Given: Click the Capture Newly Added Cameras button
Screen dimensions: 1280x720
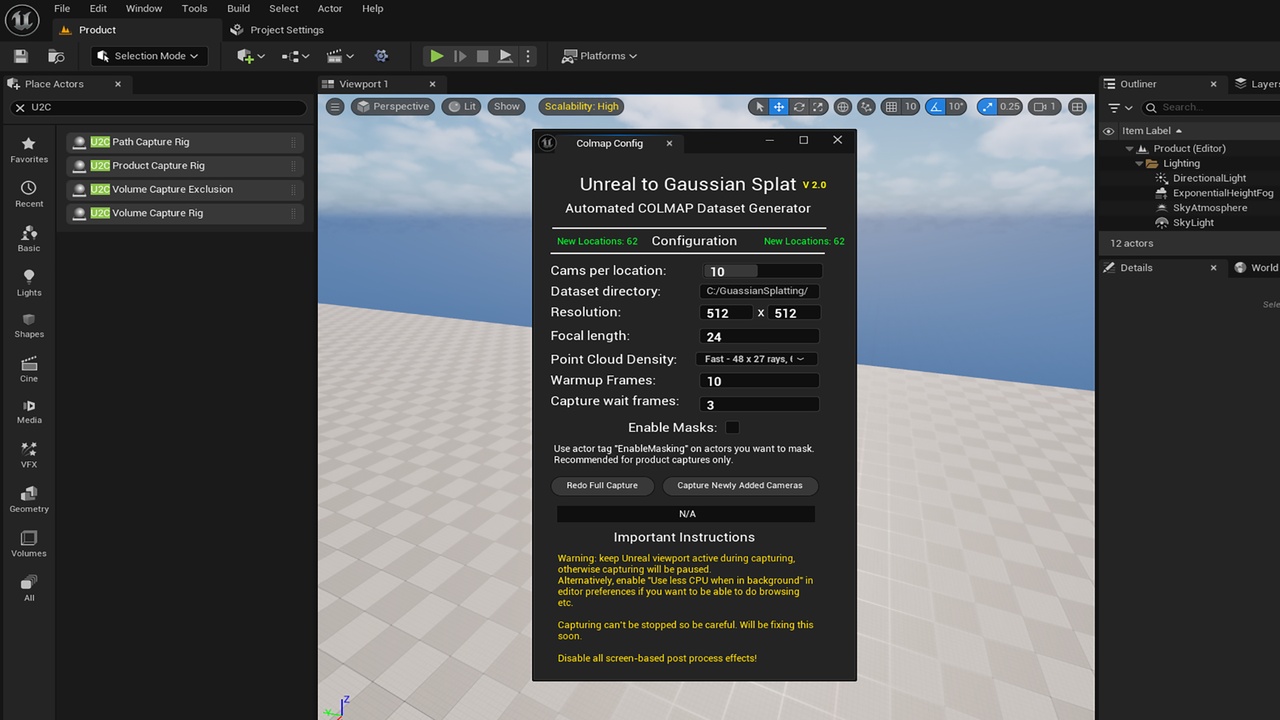Looking at the screenshot, I should click(x=740, y=485).
